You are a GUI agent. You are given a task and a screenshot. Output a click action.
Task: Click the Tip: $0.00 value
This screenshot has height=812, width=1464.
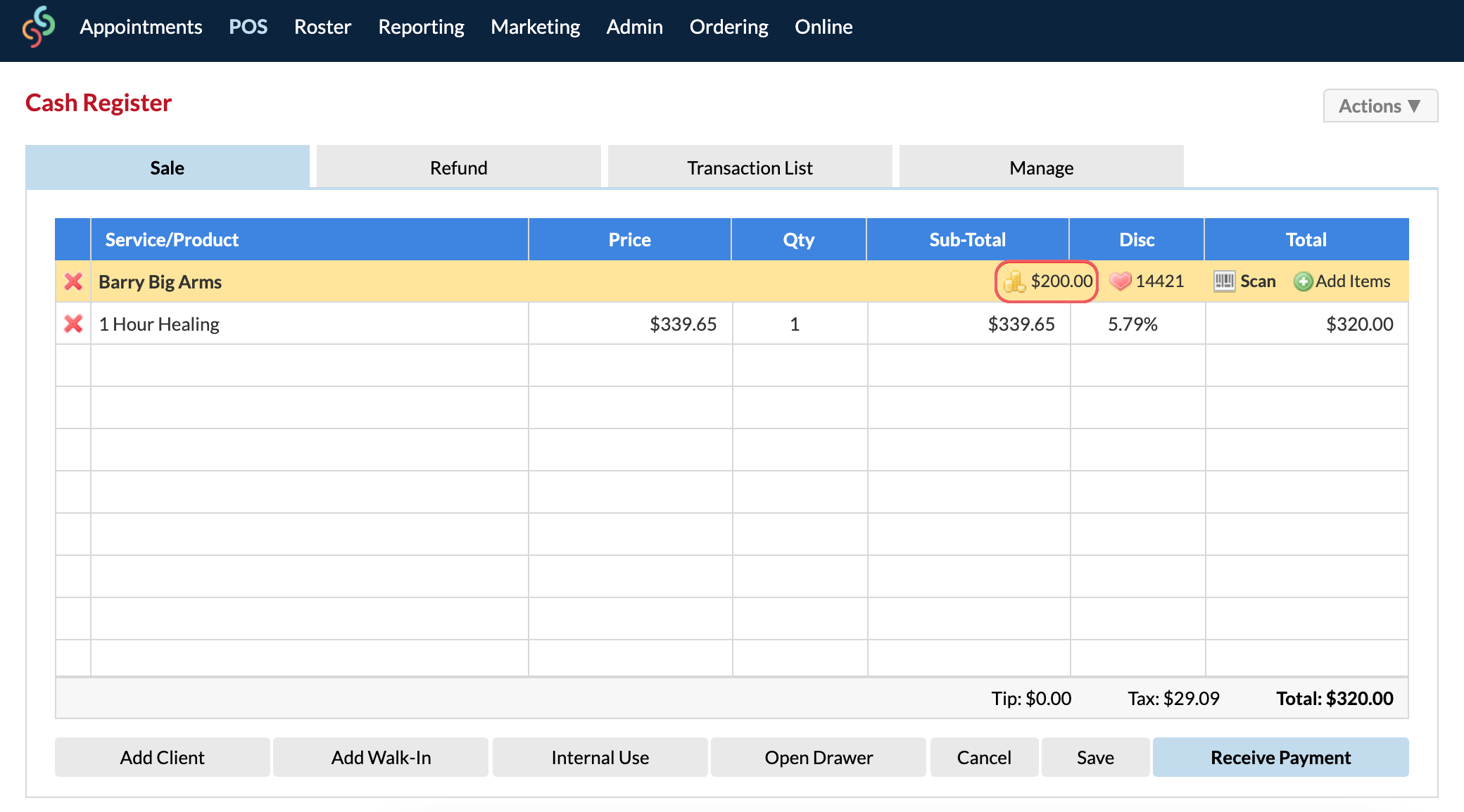[x=1031, y=698]
